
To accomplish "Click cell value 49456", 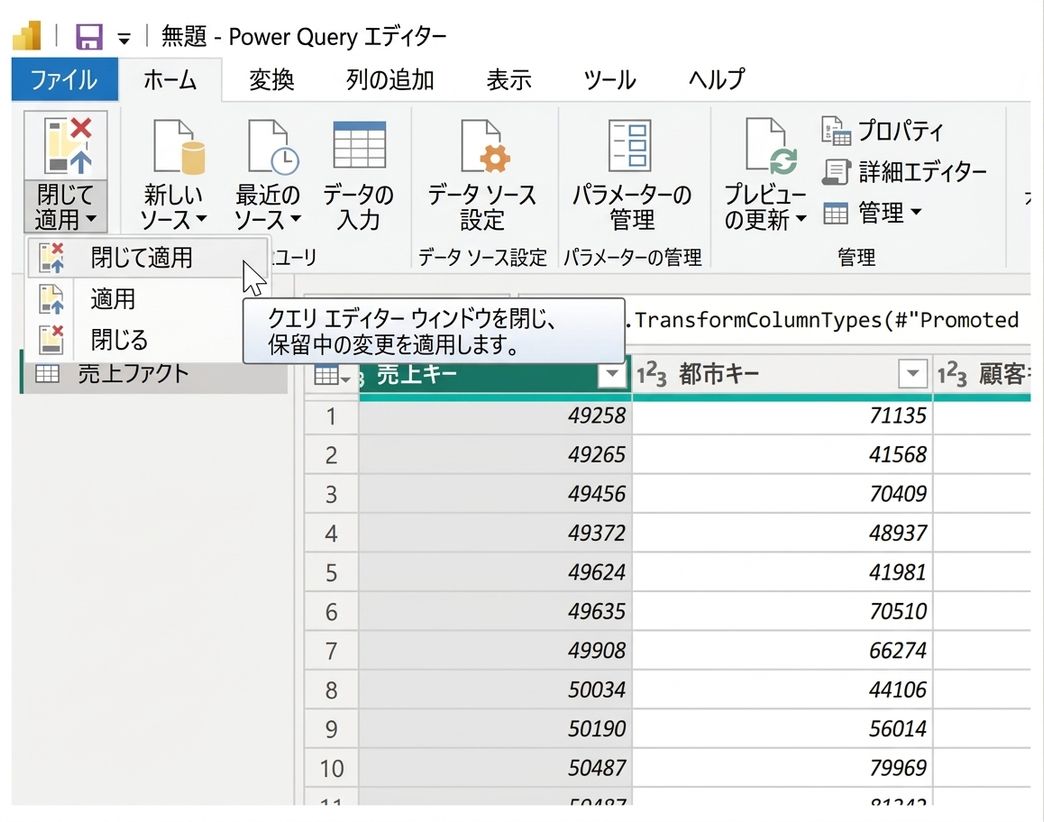I will [x=597, y=494].
